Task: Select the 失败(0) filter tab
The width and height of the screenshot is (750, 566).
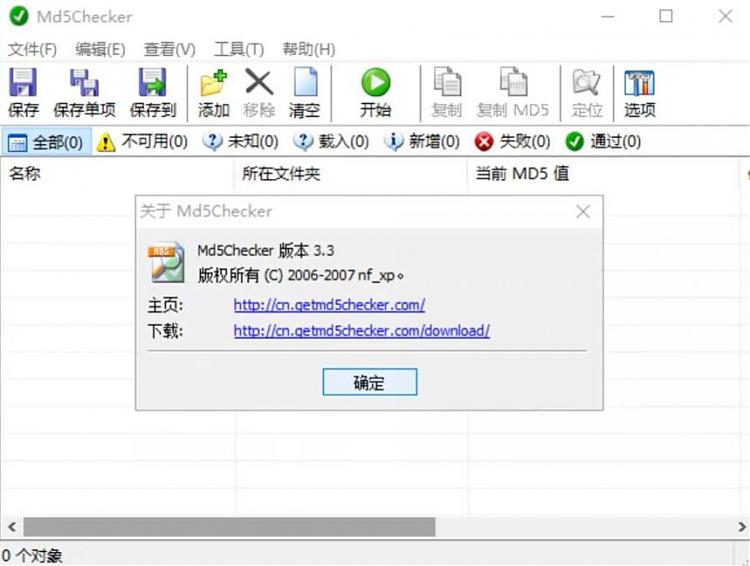Action: (512, 142)
